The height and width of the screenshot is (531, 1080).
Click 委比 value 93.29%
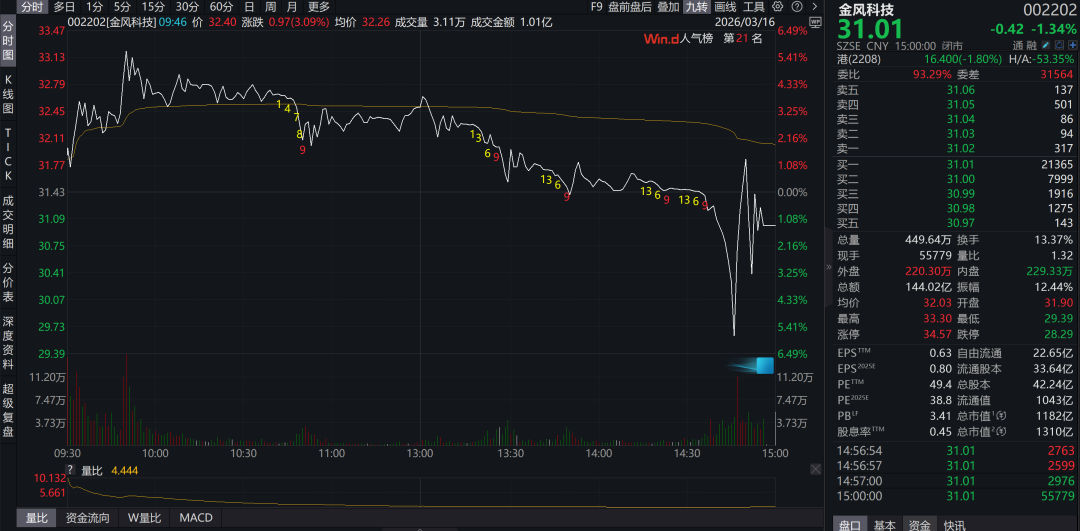[931, 74]
